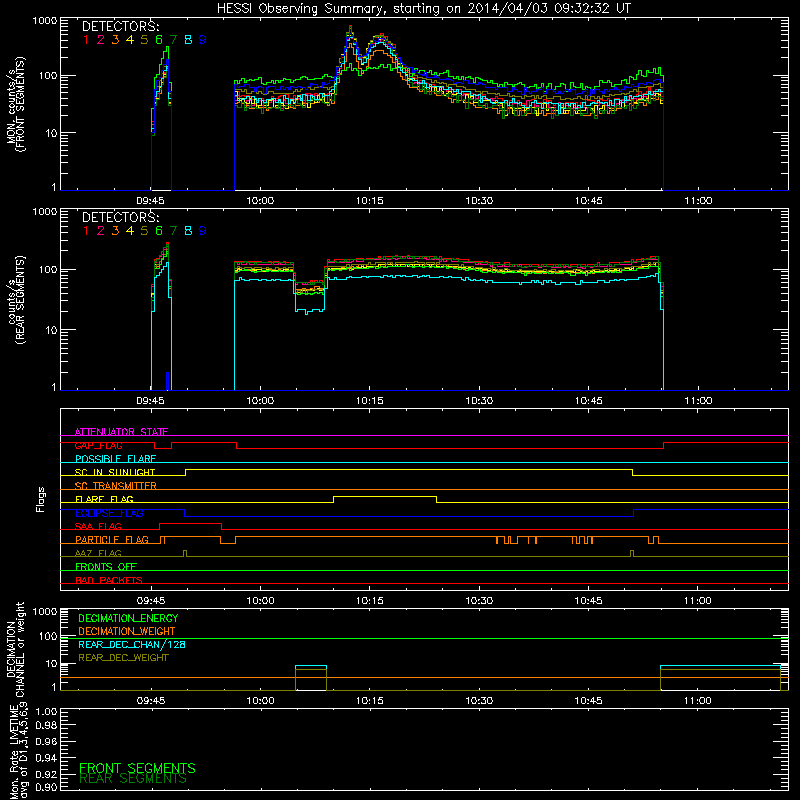Select detector 8 legend in rear segments plot
This screenshot has width=800, height=800.
click(188, 231)
